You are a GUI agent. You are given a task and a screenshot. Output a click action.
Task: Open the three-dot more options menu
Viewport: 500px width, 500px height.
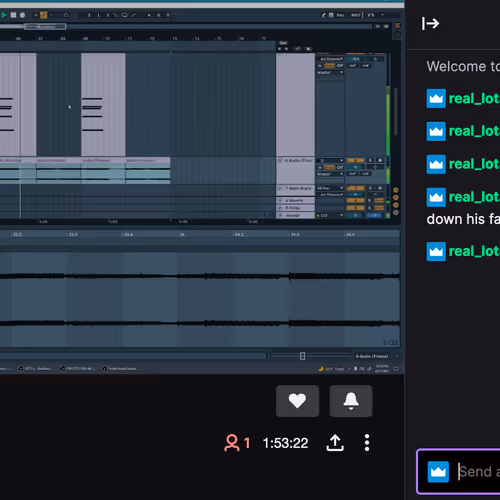pyautogui.click(x=367, y=443)
